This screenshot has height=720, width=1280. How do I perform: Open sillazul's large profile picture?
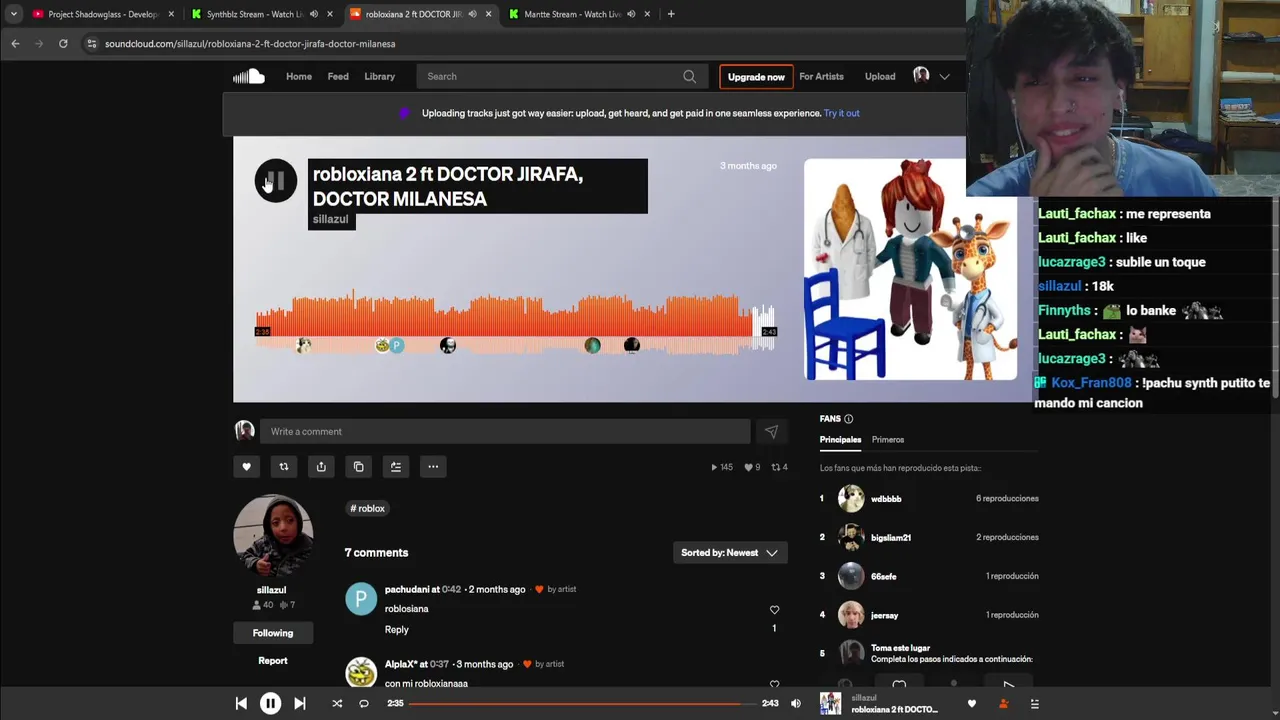click(273, 536)
